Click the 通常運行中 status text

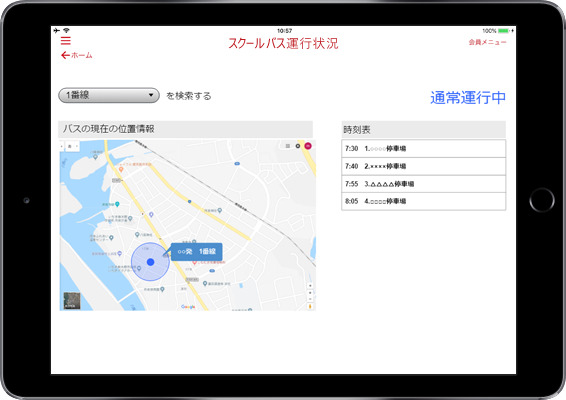click(x=468, y=97)
